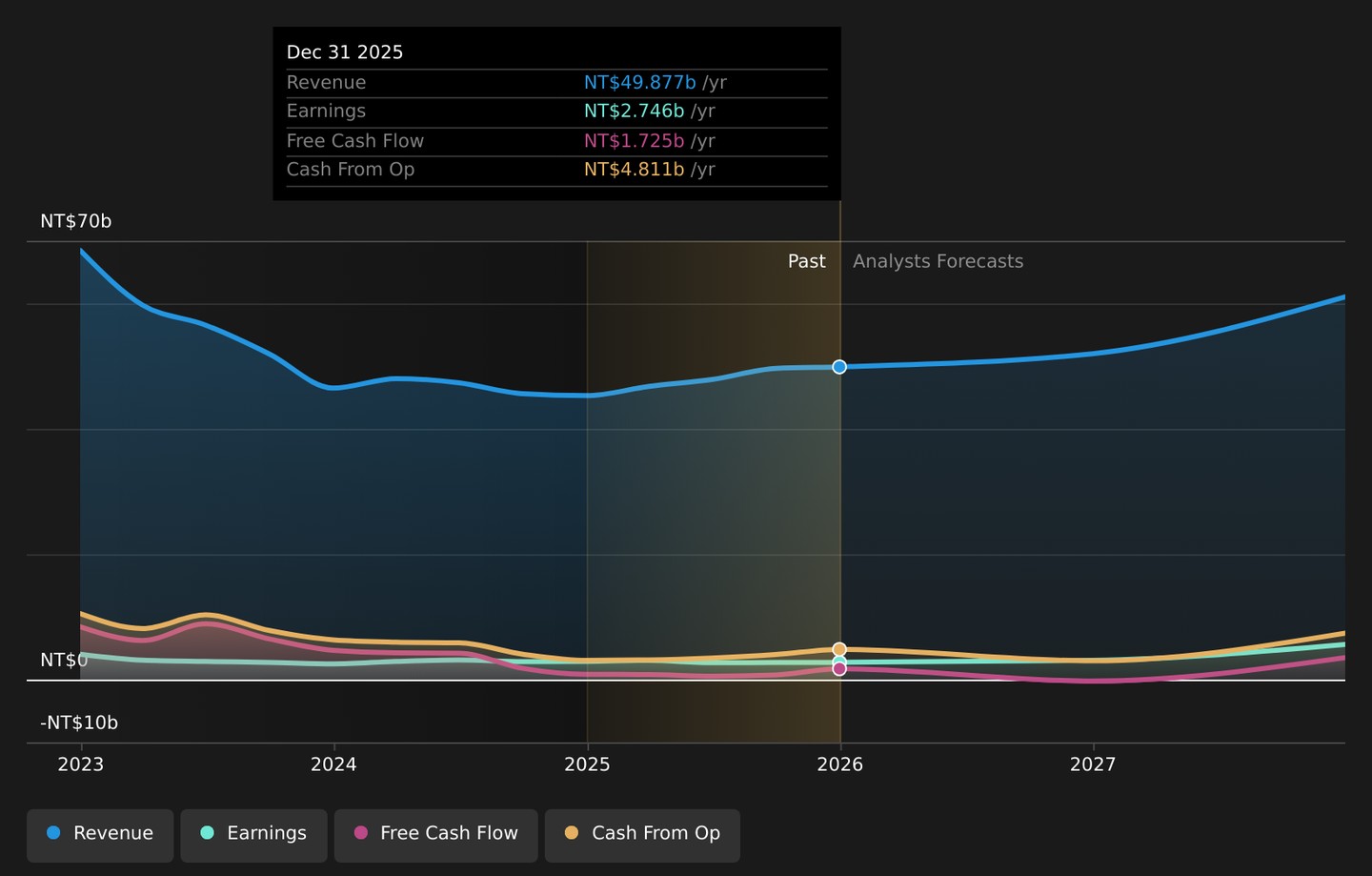
Task: Click the Analysts Forecasts label
Action: click(x=938, y=261)
